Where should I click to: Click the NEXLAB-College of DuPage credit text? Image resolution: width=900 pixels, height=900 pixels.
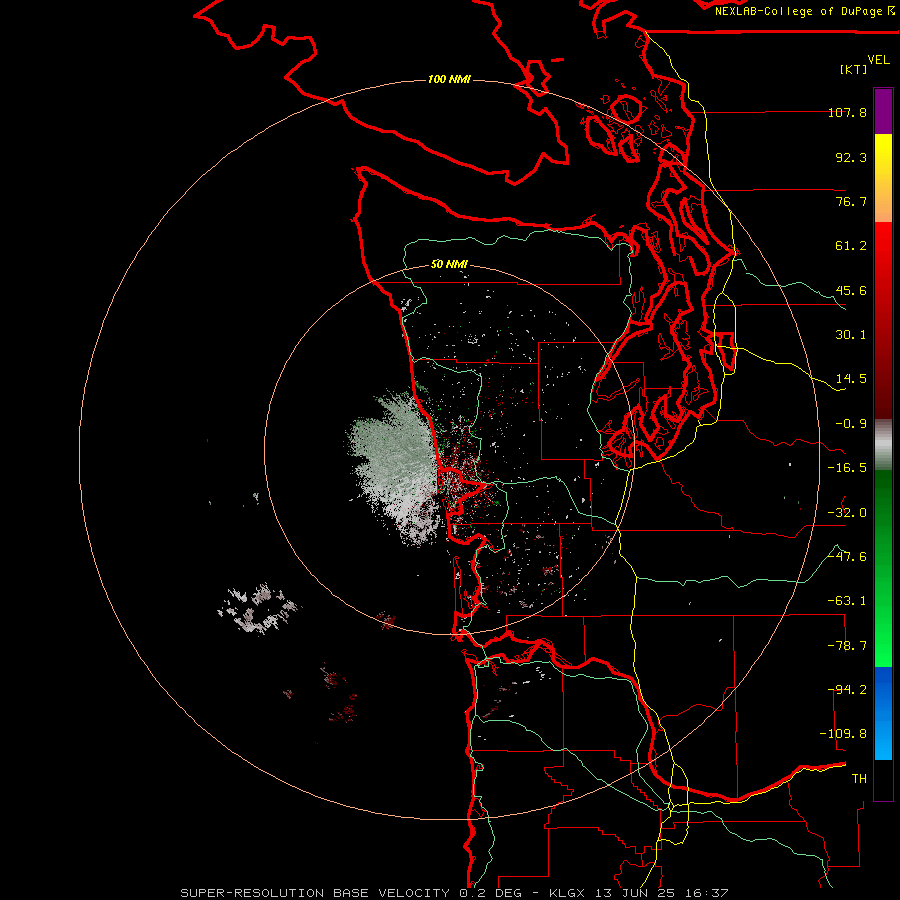point(804,11)
